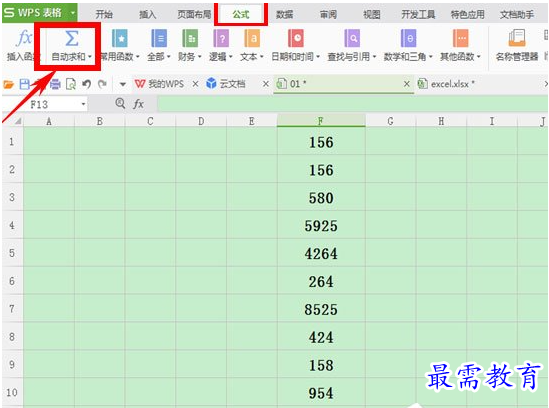
Task: Select column A header
Action: 49,121
